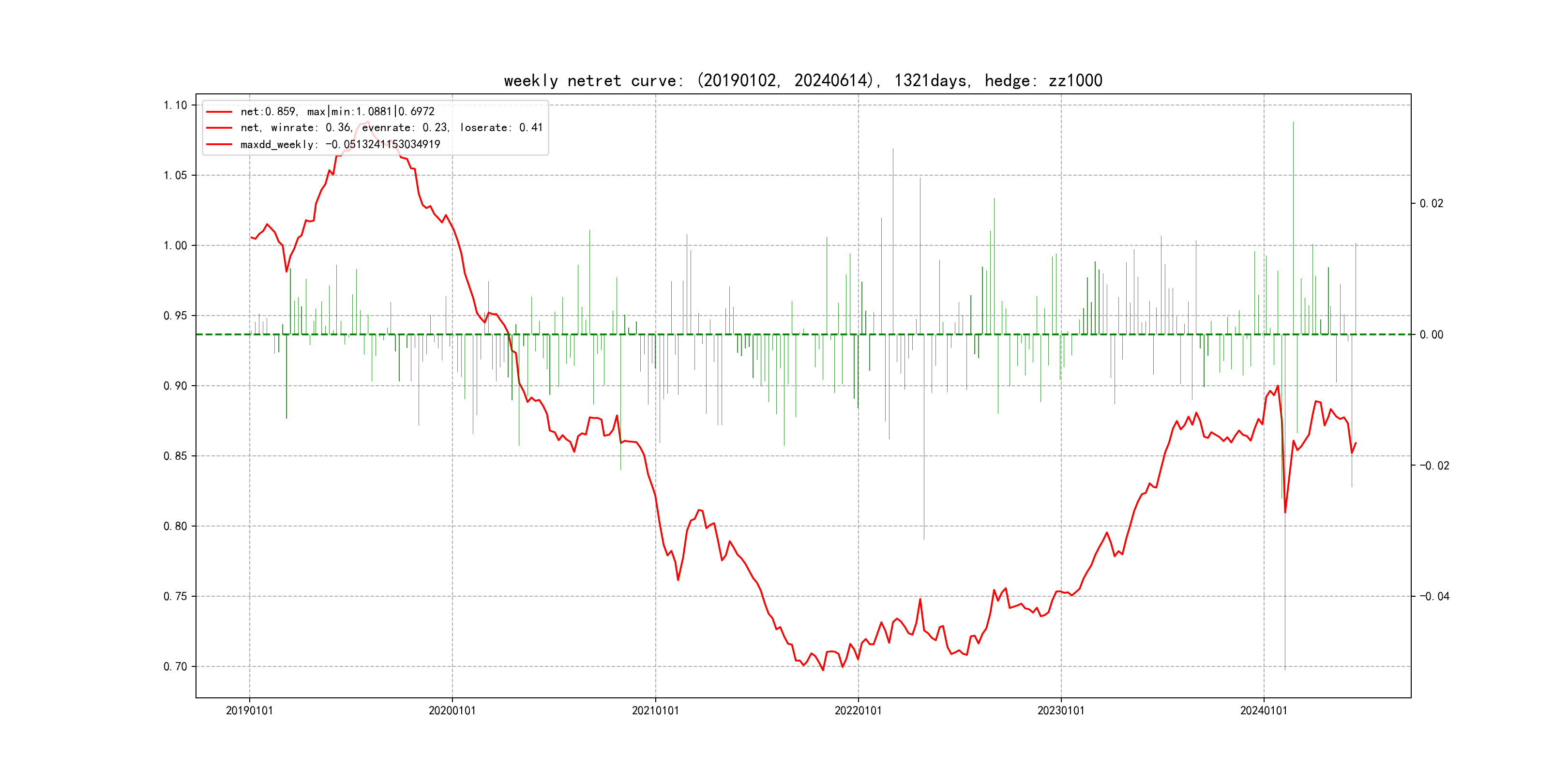Image resolution: width=1568 pixels, height=784 pixels.
Task: Click the 0.70 left y-axis label
Action: coord(175,666)
